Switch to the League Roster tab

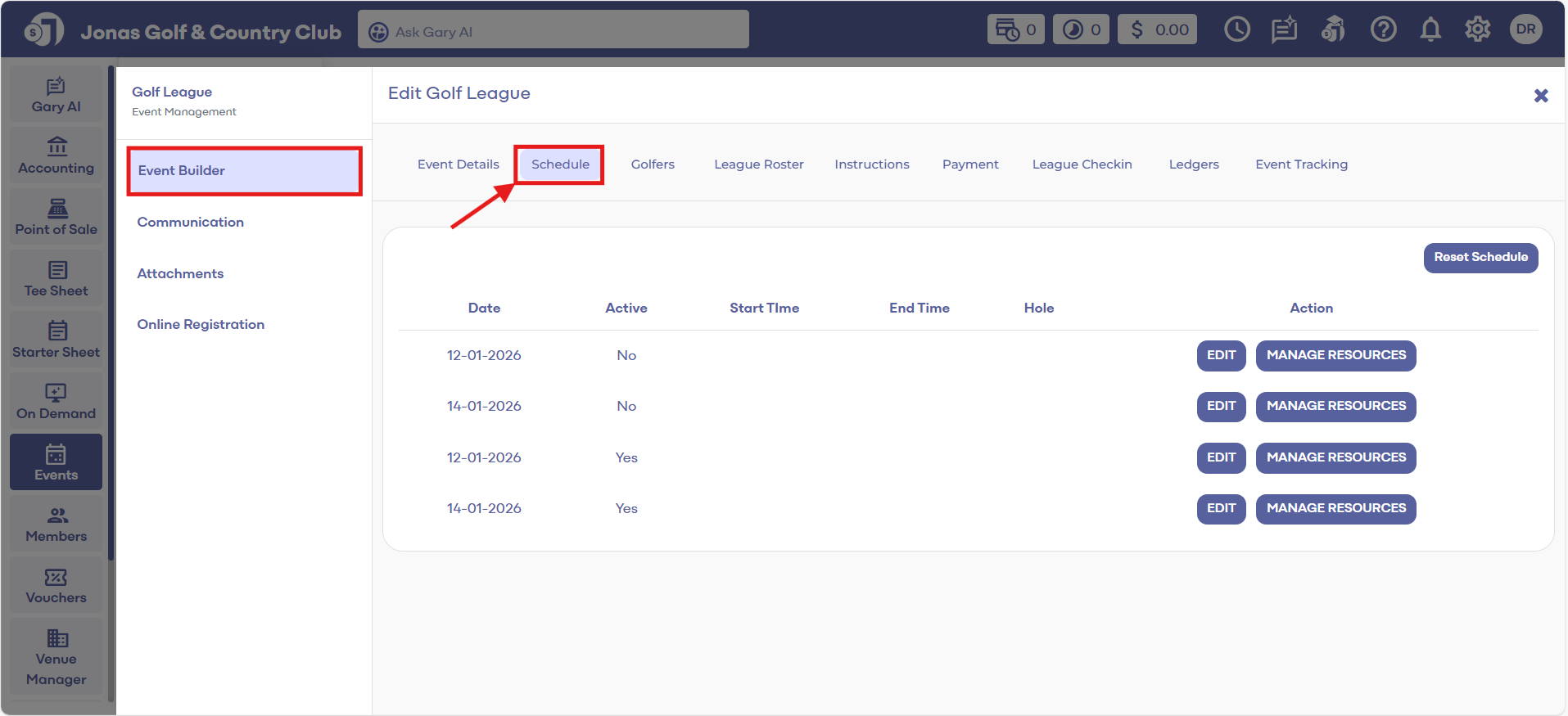point(758,164)
